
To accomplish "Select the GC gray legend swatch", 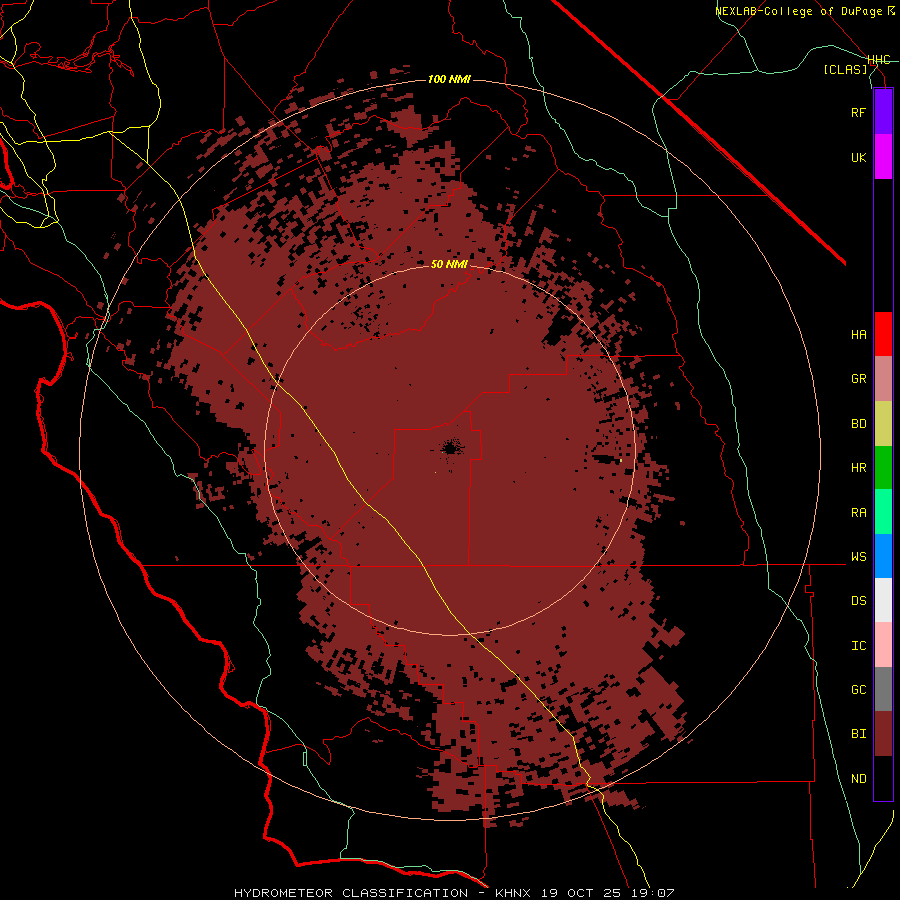I will (883, 689).
